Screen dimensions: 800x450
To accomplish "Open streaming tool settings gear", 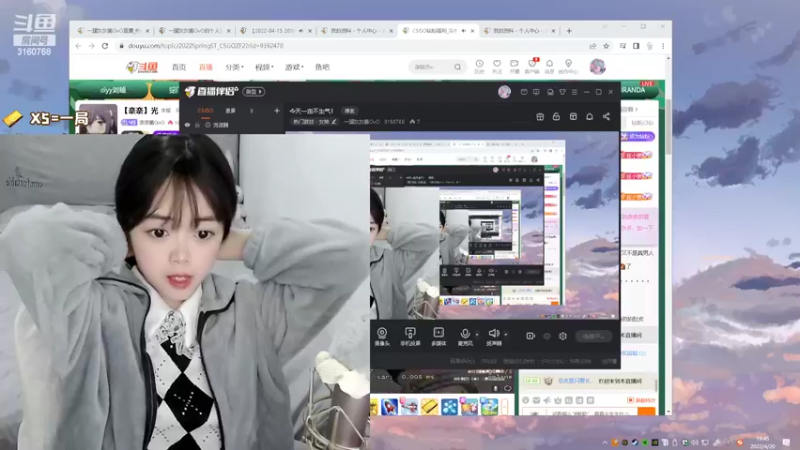I will pyautogui.click(x=563, y=336).
